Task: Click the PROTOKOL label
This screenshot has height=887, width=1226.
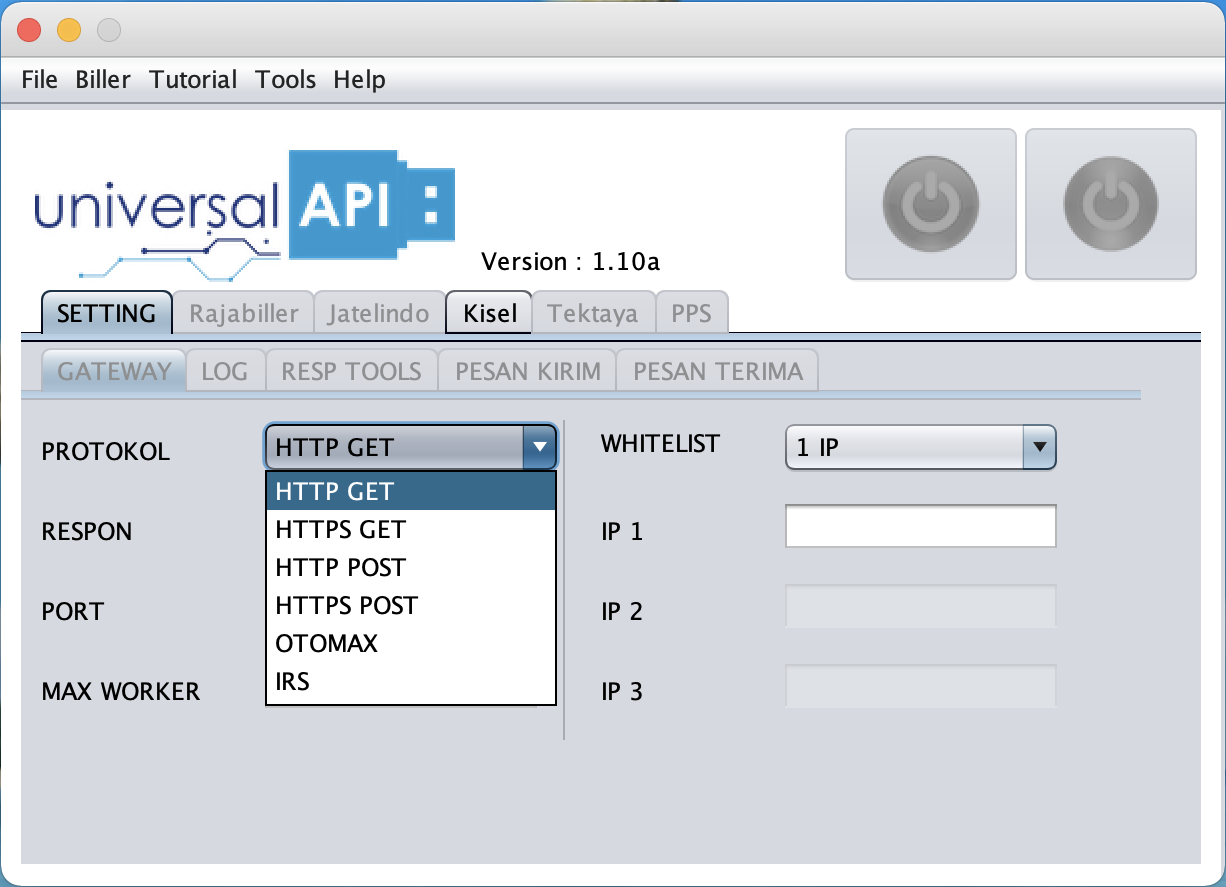Action: [106, 452]
